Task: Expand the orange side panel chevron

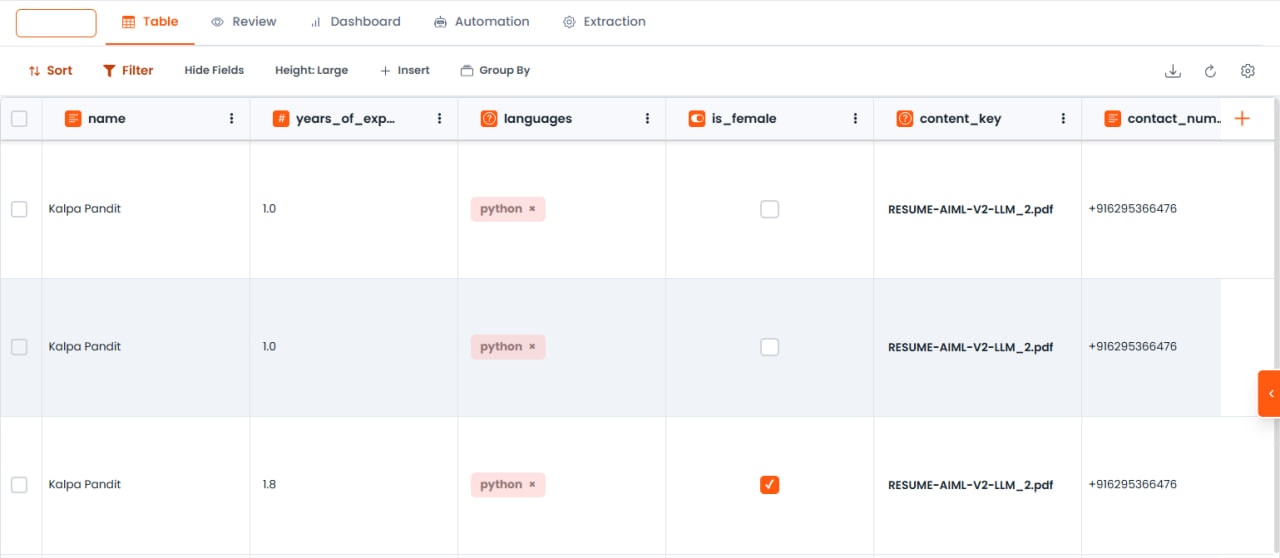Action: click(1269, 393)
